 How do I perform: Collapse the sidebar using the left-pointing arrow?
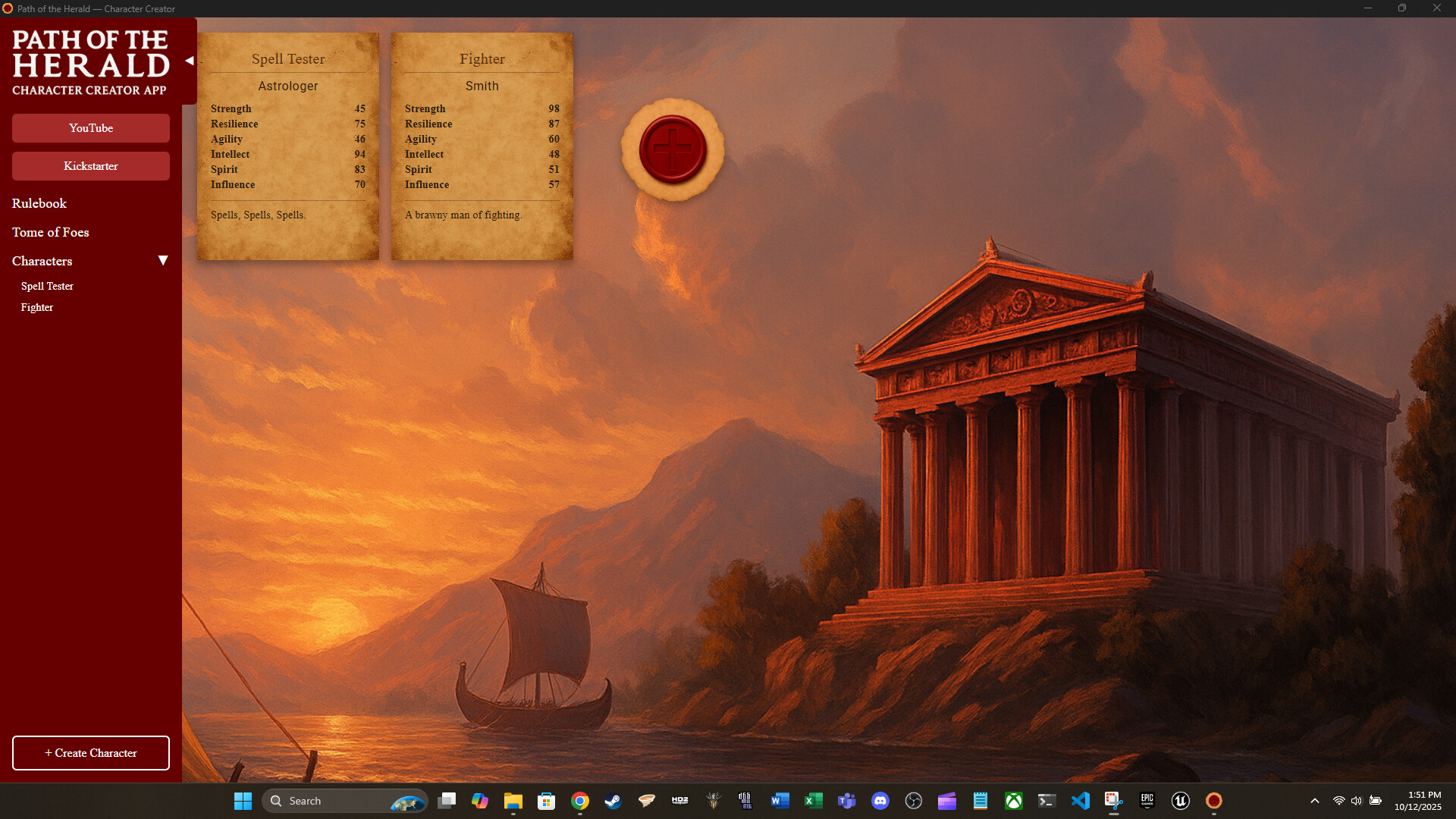pyautogui.click(x=190, y=60)
